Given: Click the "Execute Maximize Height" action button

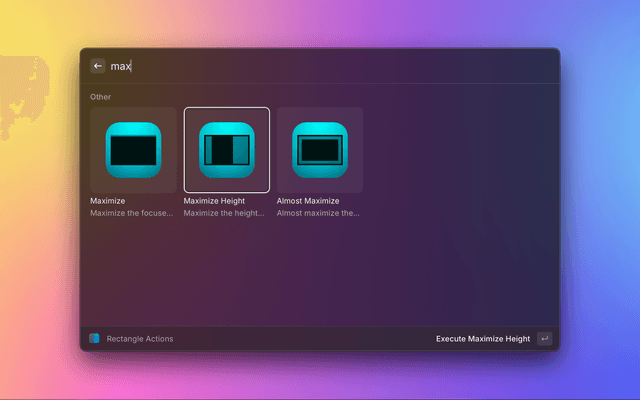Looking at the screenshot, I should (483, 339).
